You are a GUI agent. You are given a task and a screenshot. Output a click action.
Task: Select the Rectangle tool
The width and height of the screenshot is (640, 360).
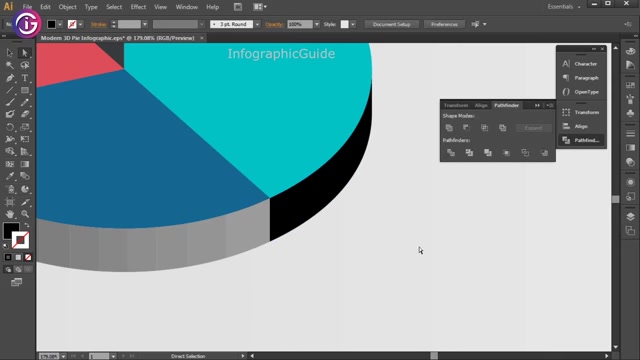(x=24, y=90)
